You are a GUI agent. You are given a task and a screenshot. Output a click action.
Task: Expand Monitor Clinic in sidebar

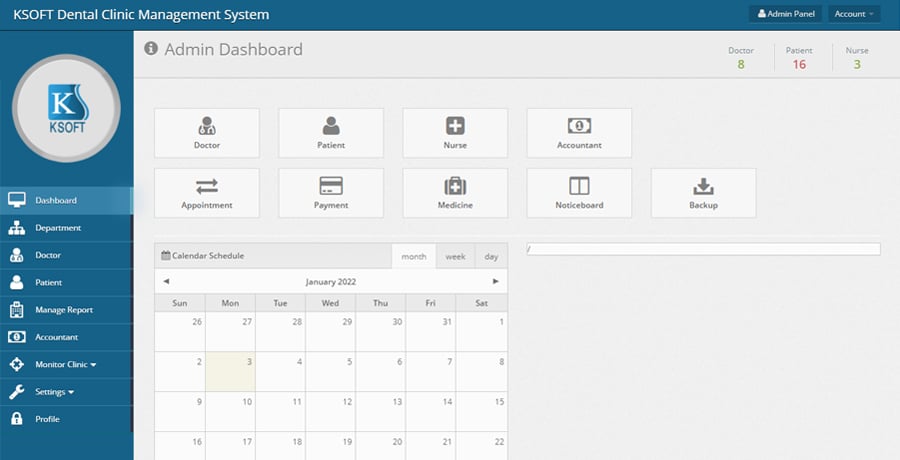point(66,365)
